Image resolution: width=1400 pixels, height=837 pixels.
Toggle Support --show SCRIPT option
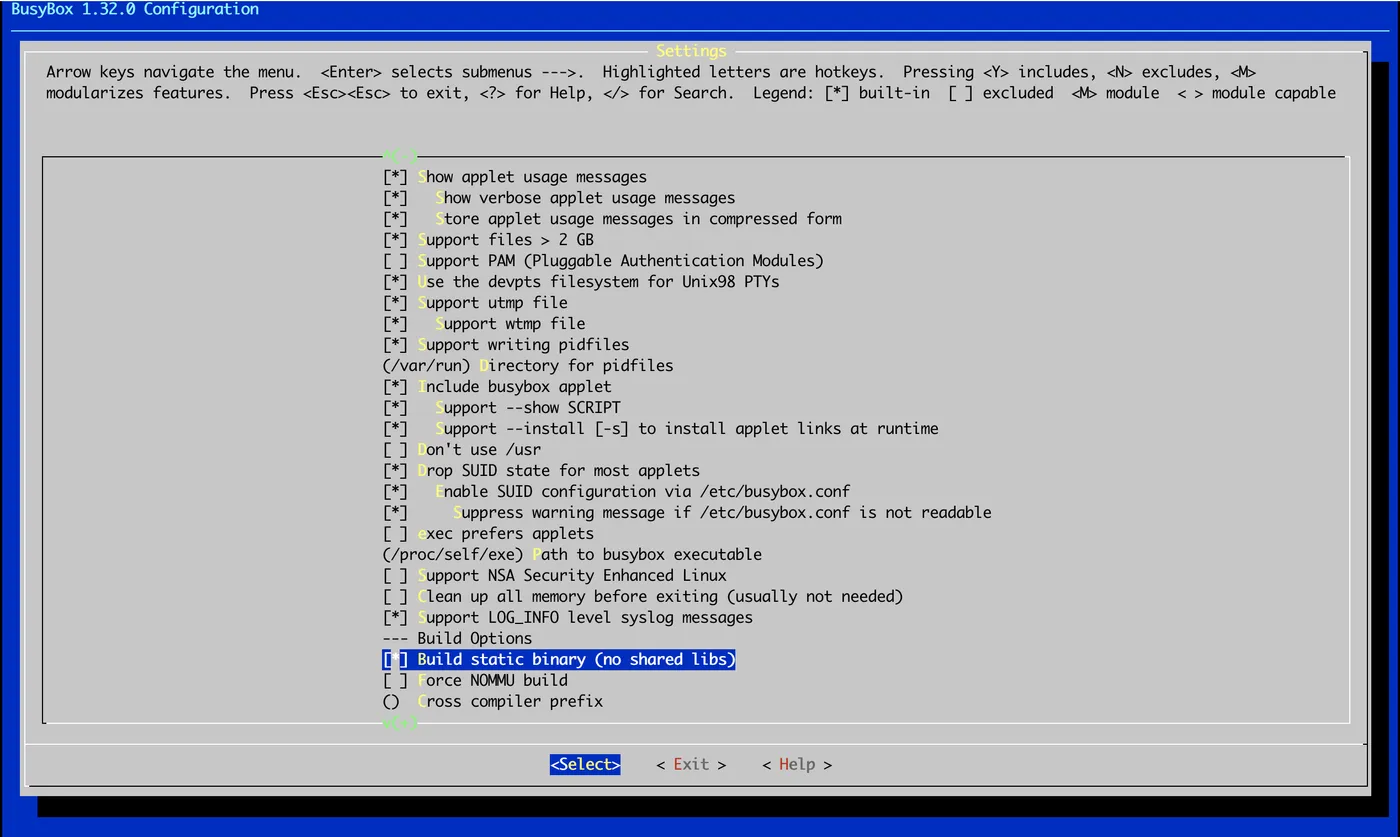[502, 408]
